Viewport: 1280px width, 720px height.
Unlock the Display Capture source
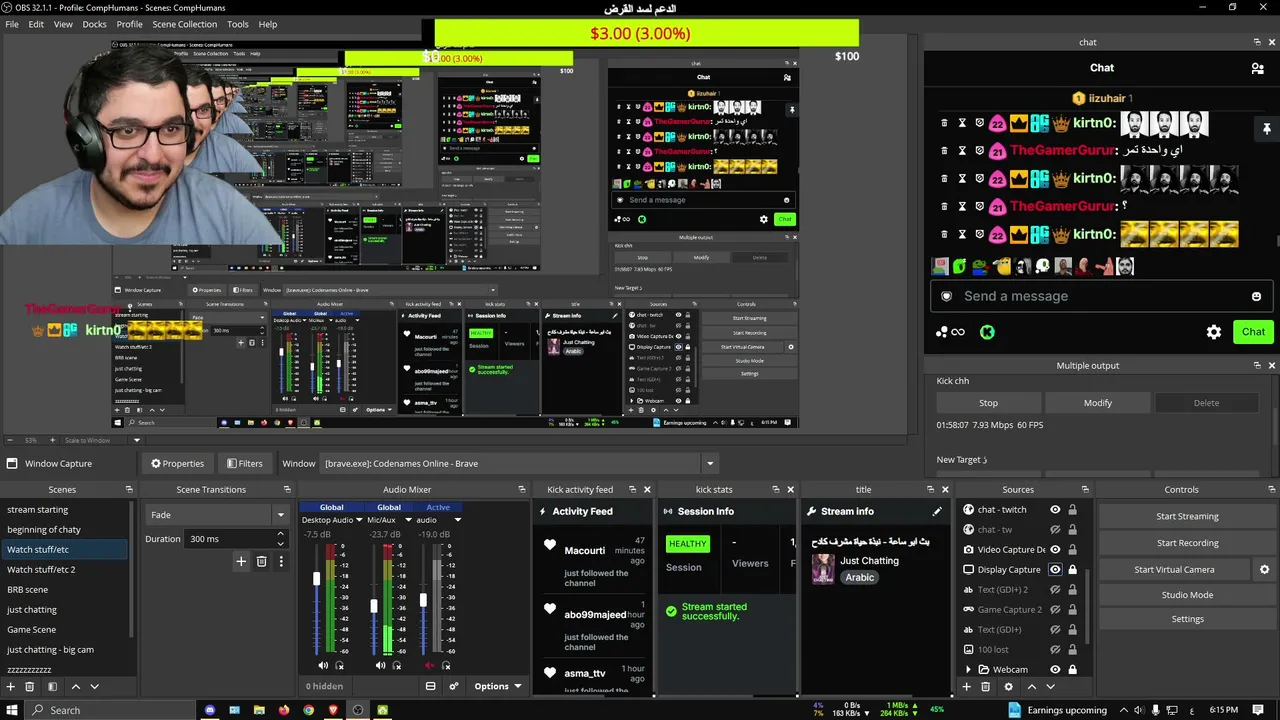tap(1073, 570)
